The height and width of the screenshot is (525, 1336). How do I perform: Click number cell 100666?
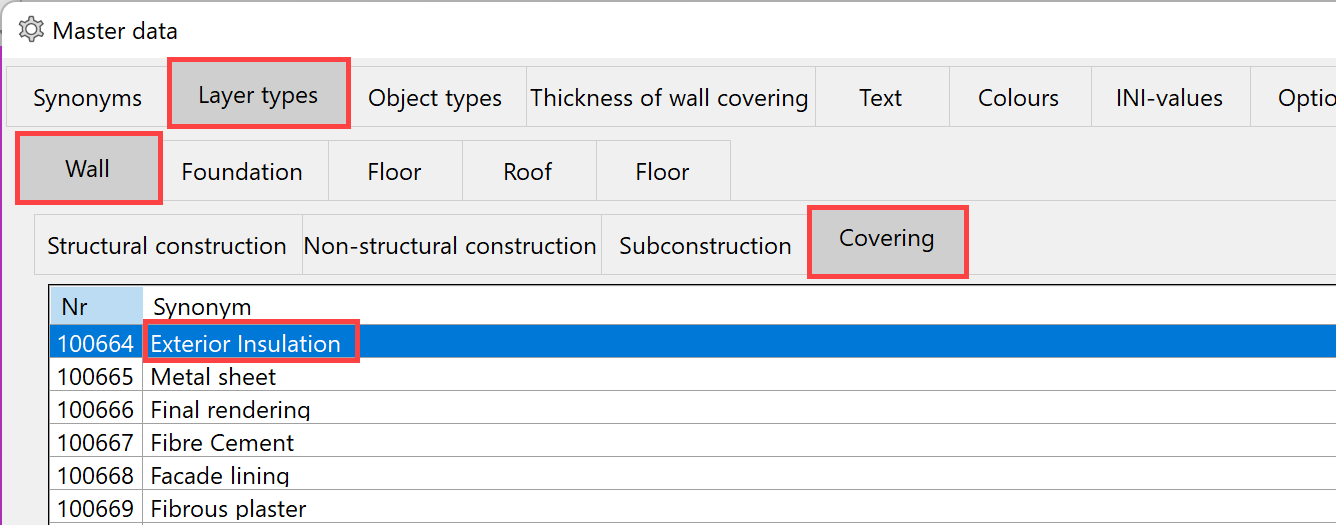coord(96,409)
